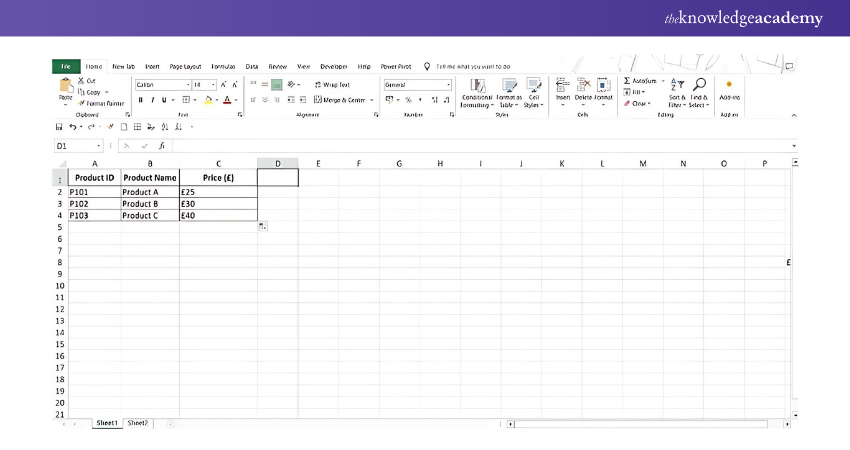Apply the red font color swatch

pos(226,100)
